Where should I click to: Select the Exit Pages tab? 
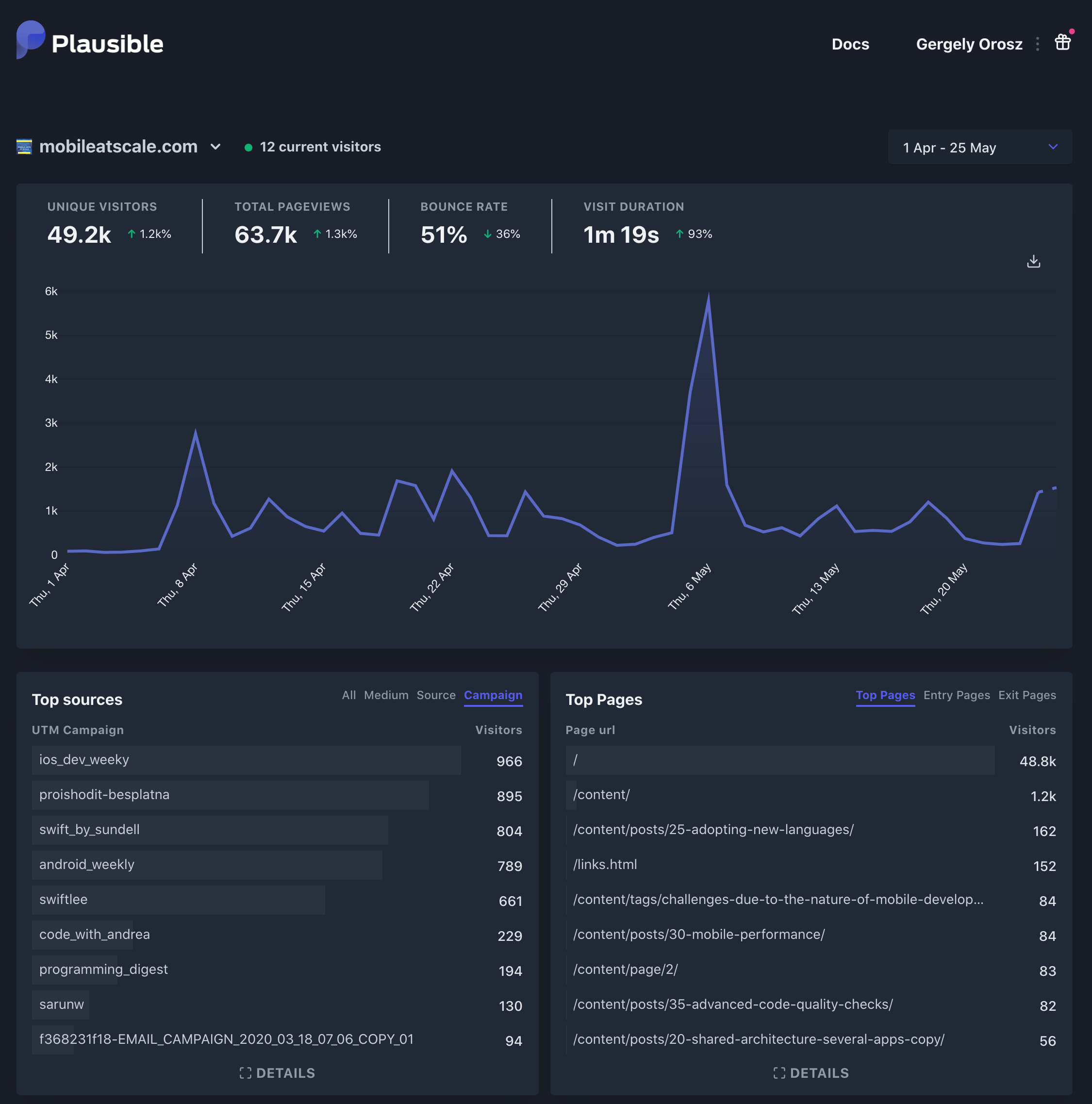click(x=1026, y=695)
